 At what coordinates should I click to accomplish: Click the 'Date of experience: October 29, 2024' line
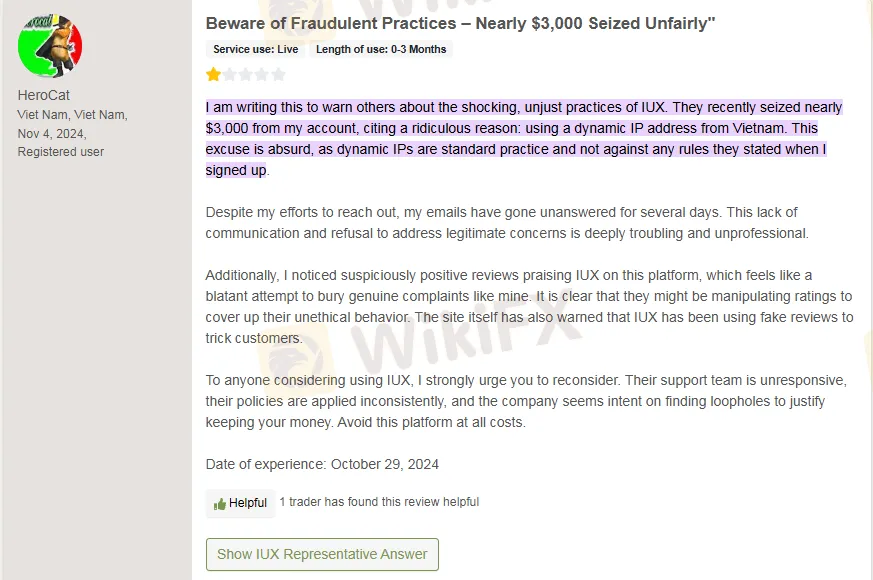(322, 464)
